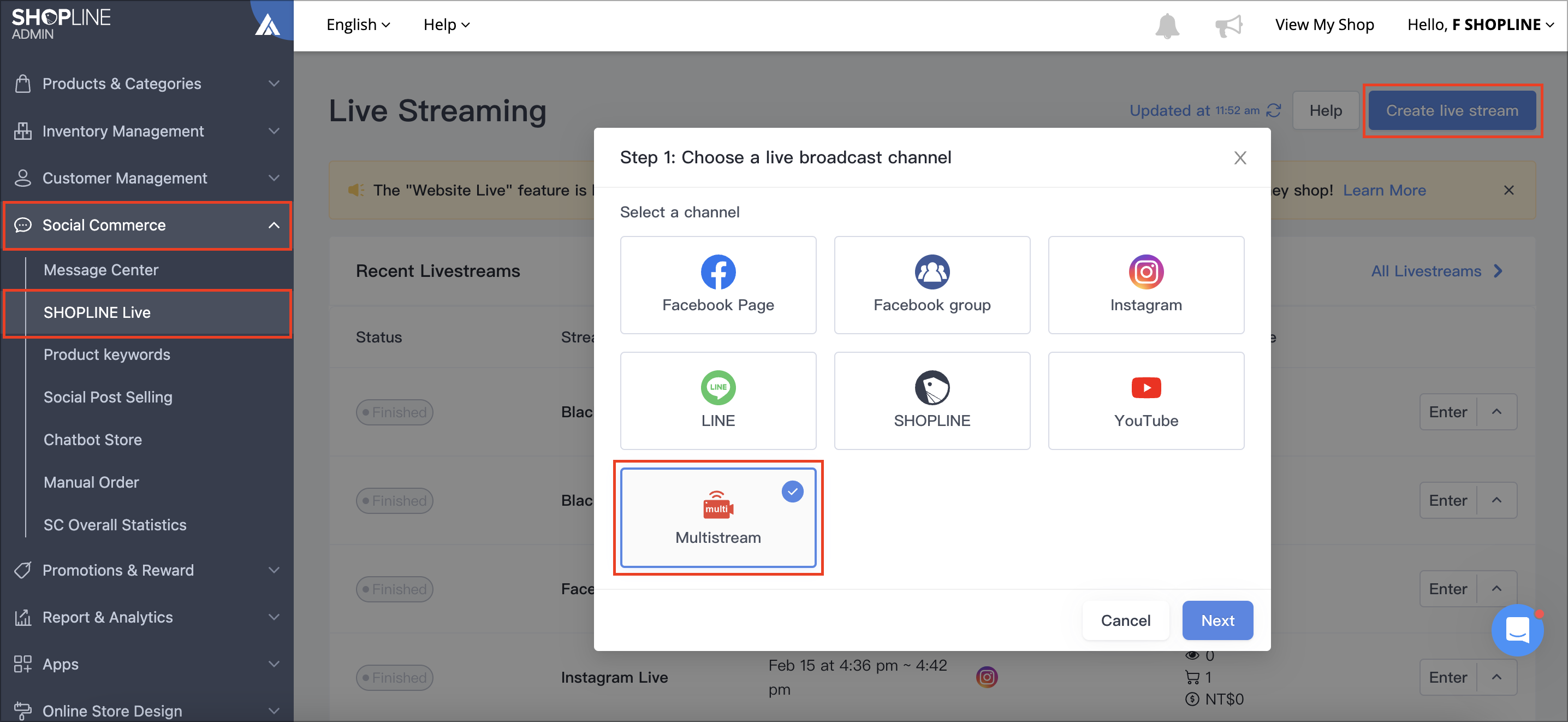Expand Customer Management menu

[x=147, y=177]
